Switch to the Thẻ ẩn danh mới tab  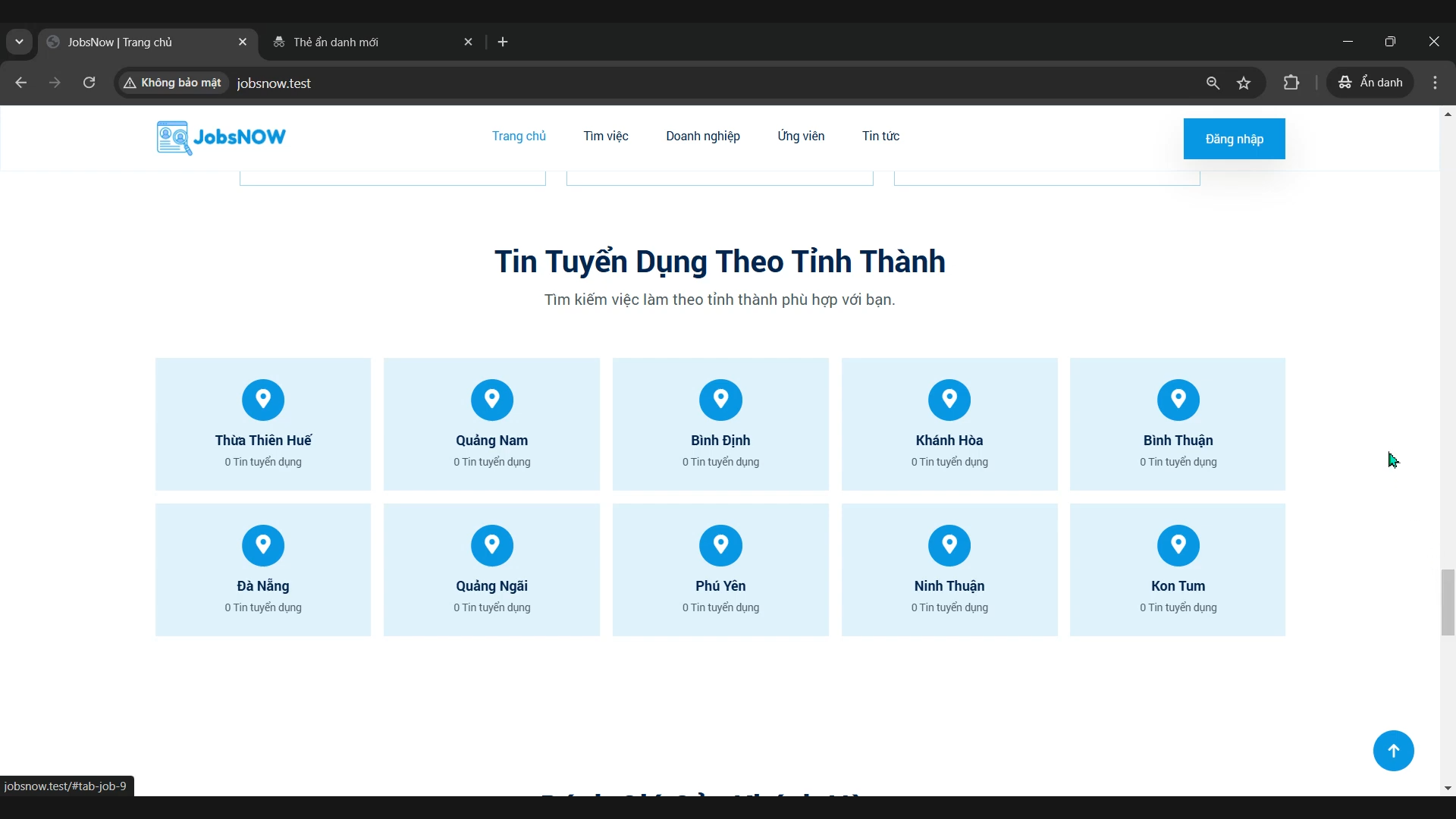(374, 42)
